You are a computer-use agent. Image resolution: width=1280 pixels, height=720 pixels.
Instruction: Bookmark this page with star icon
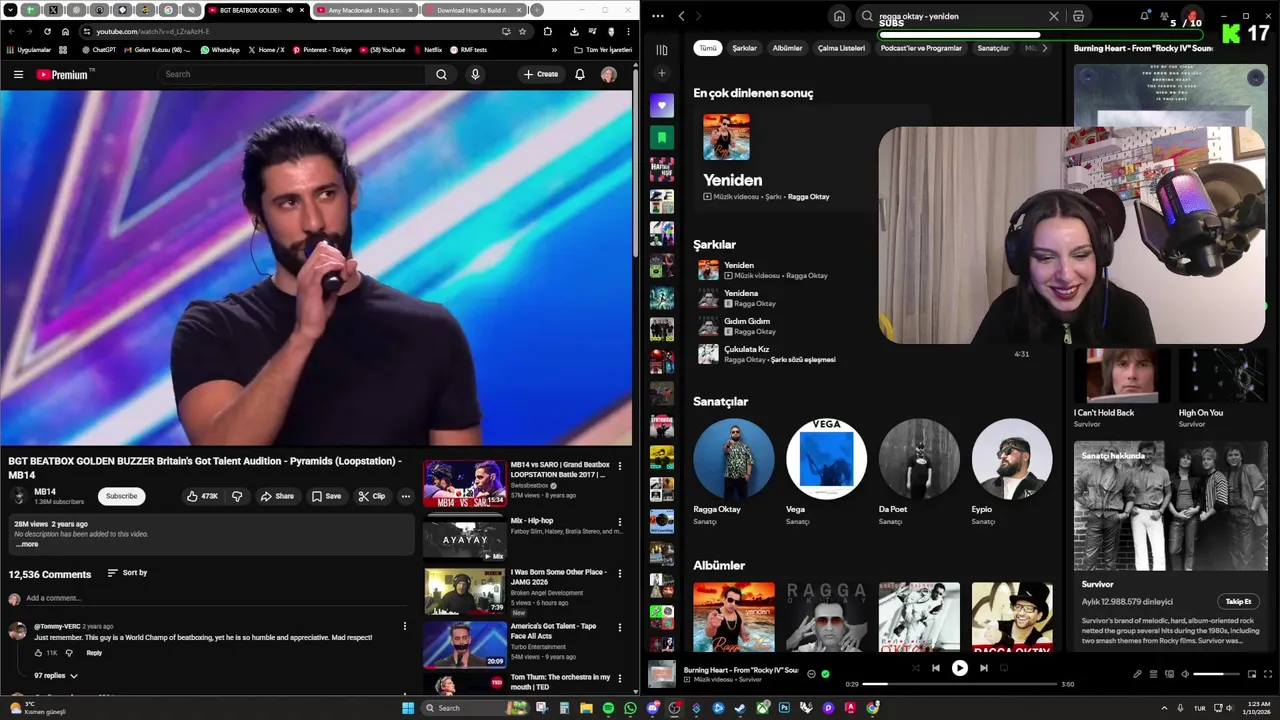(522, 31)
